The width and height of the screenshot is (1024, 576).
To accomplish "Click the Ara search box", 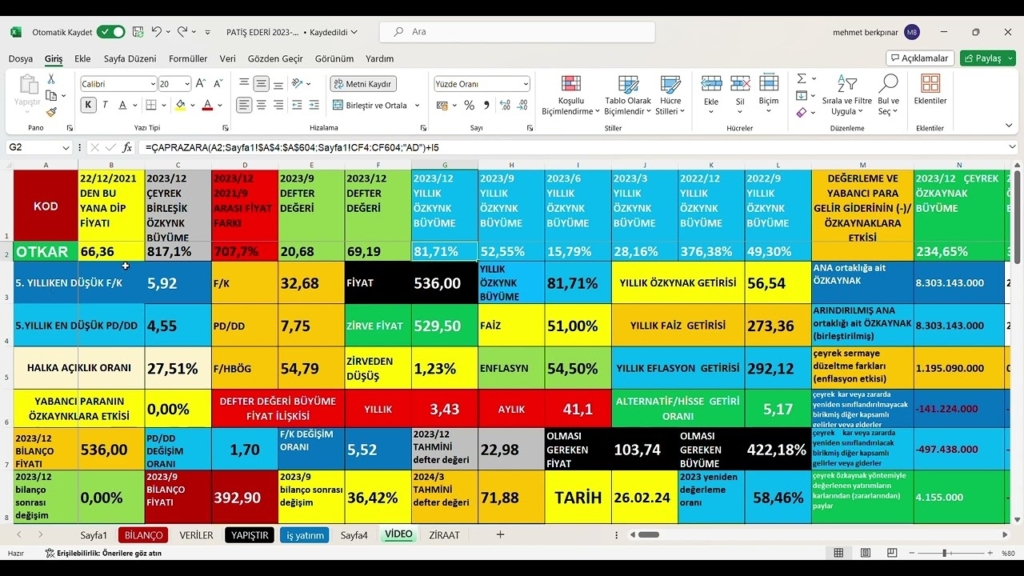I will 517,32.
